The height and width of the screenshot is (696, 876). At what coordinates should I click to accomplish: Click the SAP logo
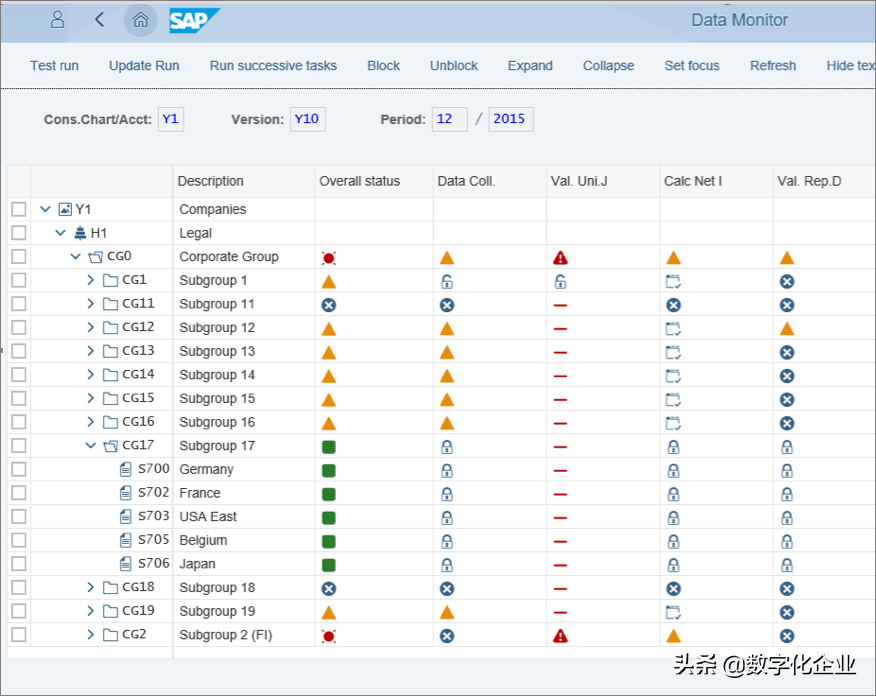(193, 20)
